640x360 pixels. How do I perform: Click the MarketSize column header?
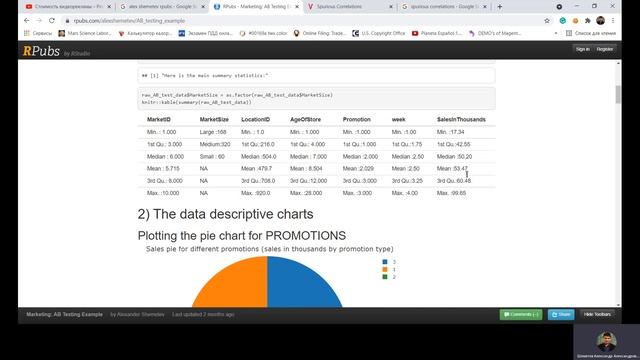click(x=214, y=120)
